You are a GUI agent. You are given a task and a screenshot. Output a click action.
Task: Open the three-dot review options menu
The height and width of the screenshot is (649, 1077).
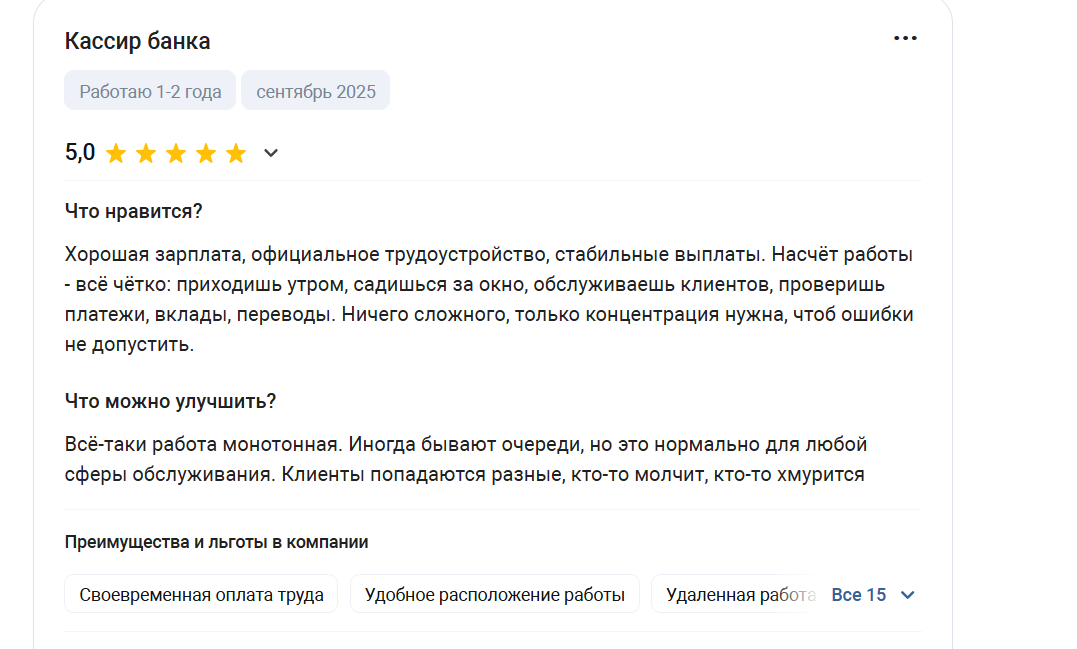(905, 38)
